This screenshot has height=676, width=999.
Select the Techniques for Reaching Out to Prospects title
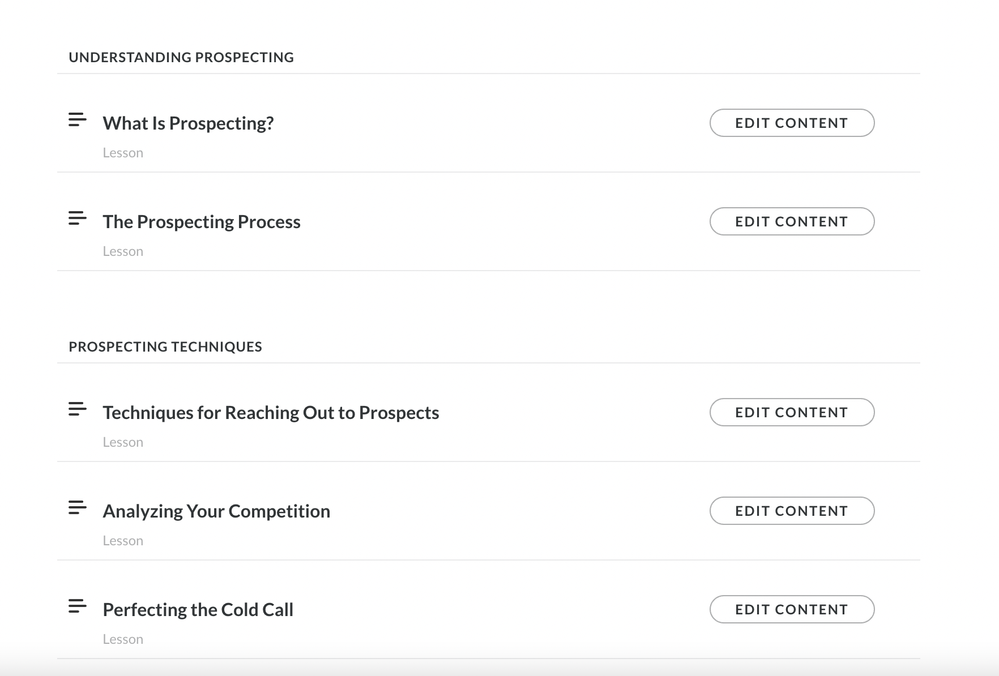coord(270,413)
